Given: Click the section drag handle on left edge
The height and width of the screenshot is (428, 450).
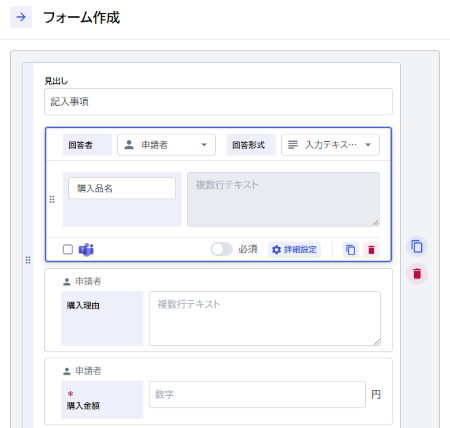Looking at the screenshot, I should pos(28,260).
